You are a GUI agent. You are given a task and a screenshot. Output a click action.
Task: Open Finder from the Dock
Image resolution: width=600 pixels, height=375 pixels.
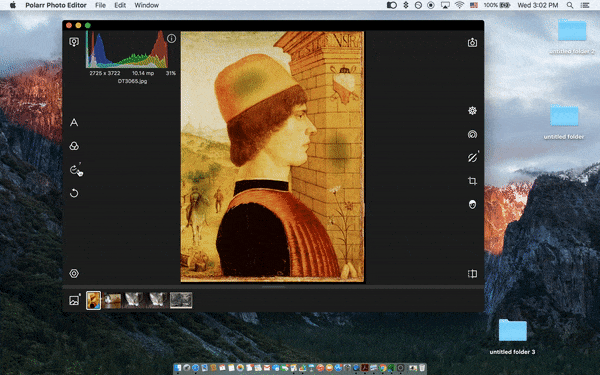tap(178, 368)
